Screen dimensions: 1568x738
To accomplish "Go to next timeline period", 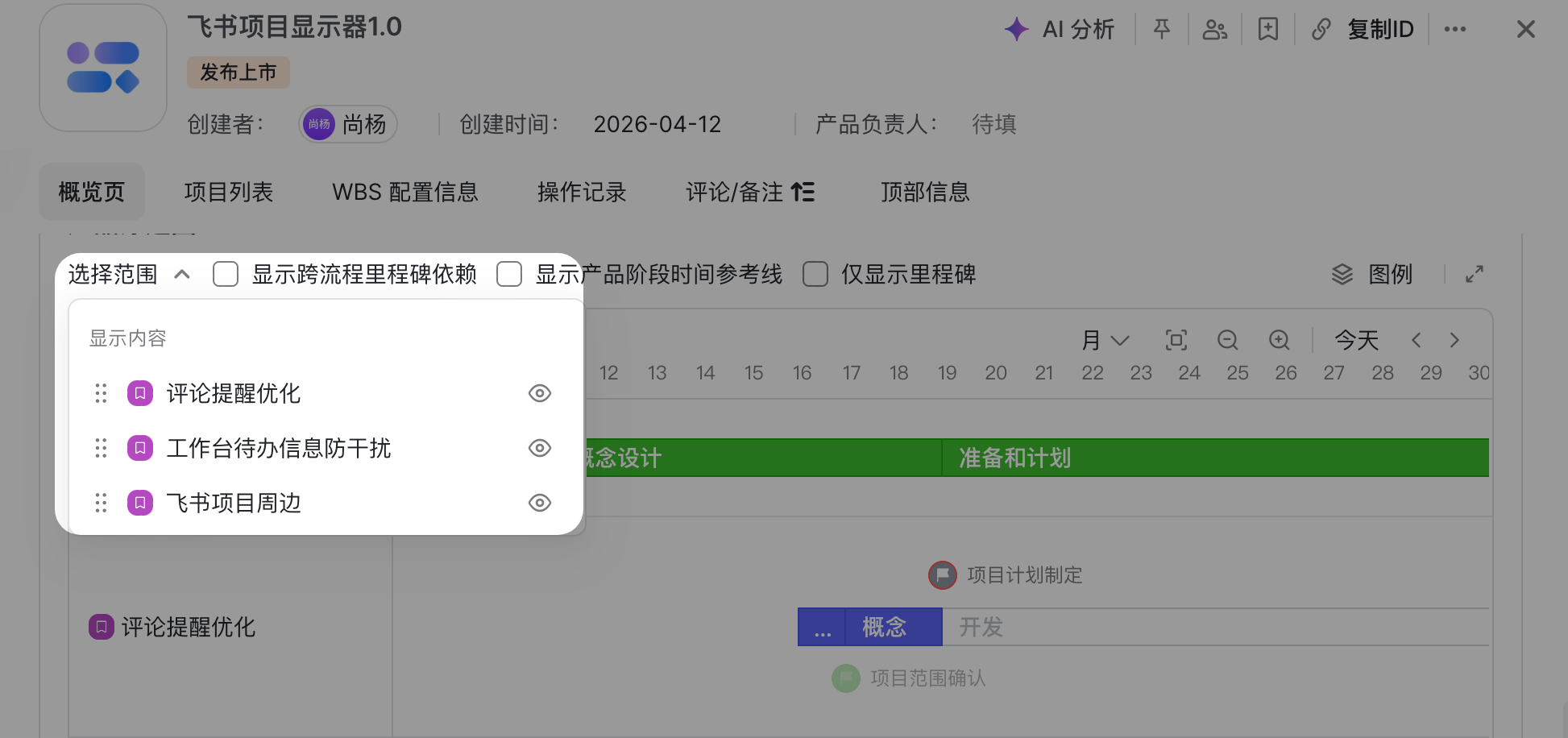I will 1454,340.
